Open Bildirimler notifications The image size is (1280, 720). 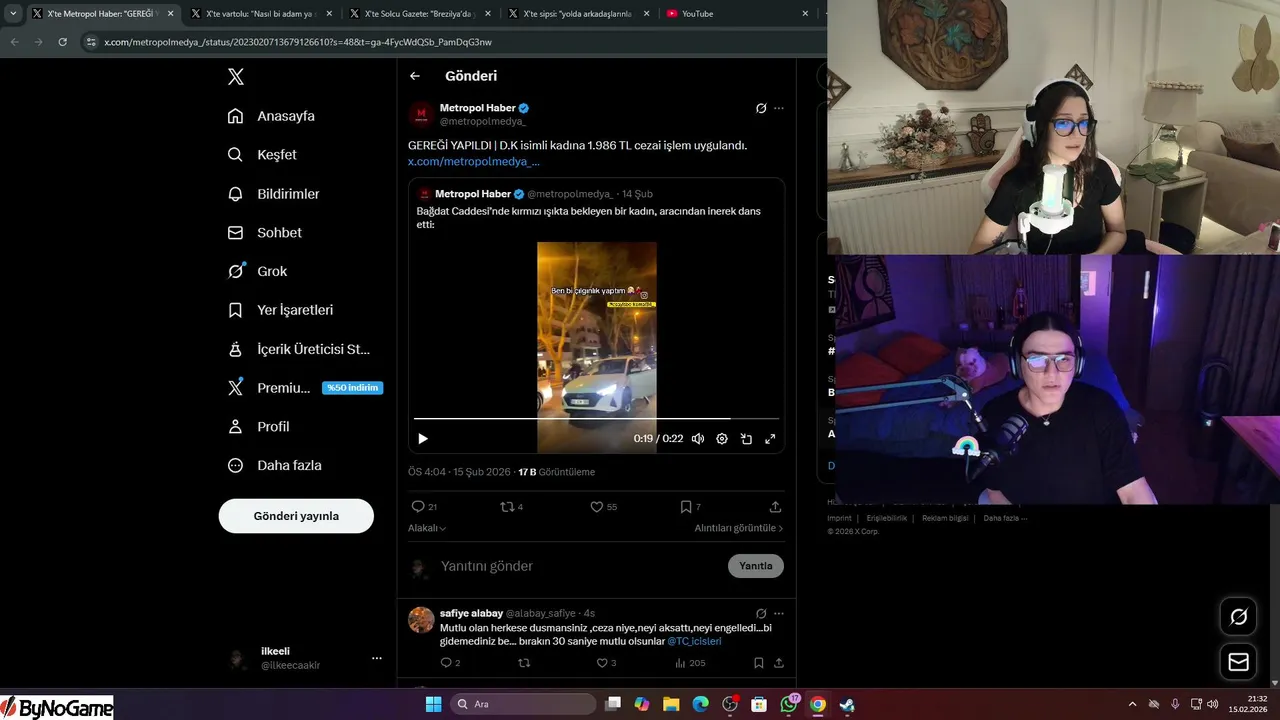tap(273, 194)
